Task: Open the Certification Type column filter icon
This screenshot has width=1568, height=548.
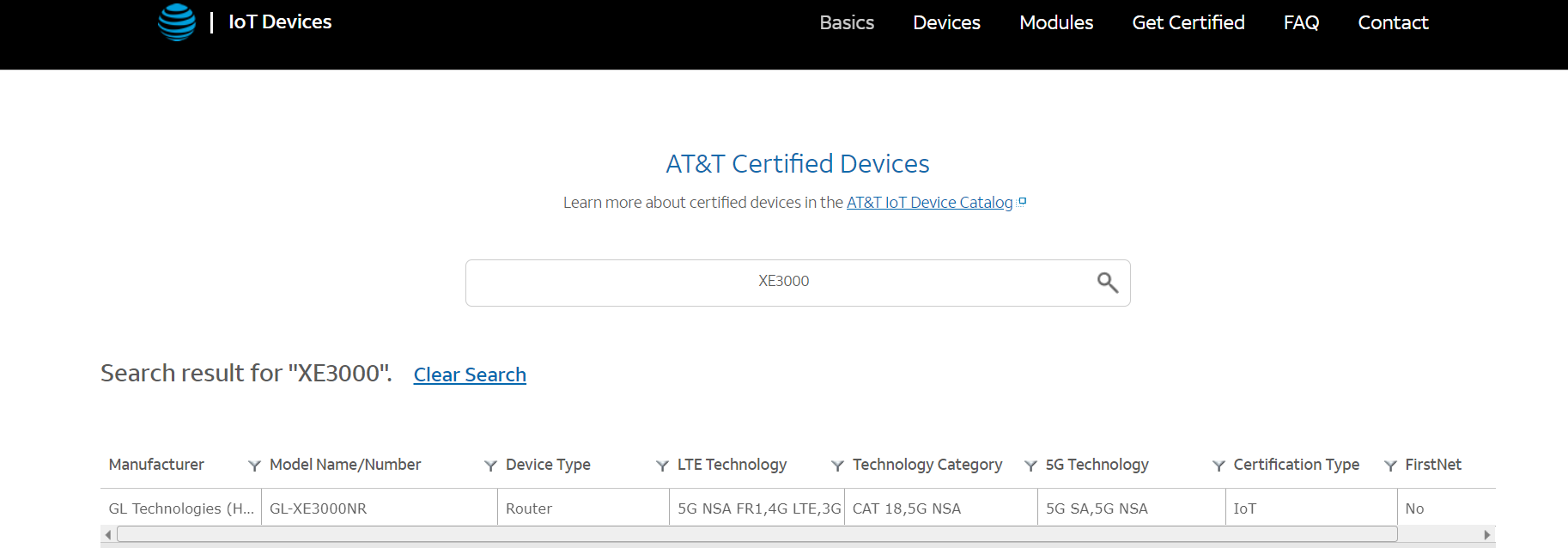Action: 1390,466
